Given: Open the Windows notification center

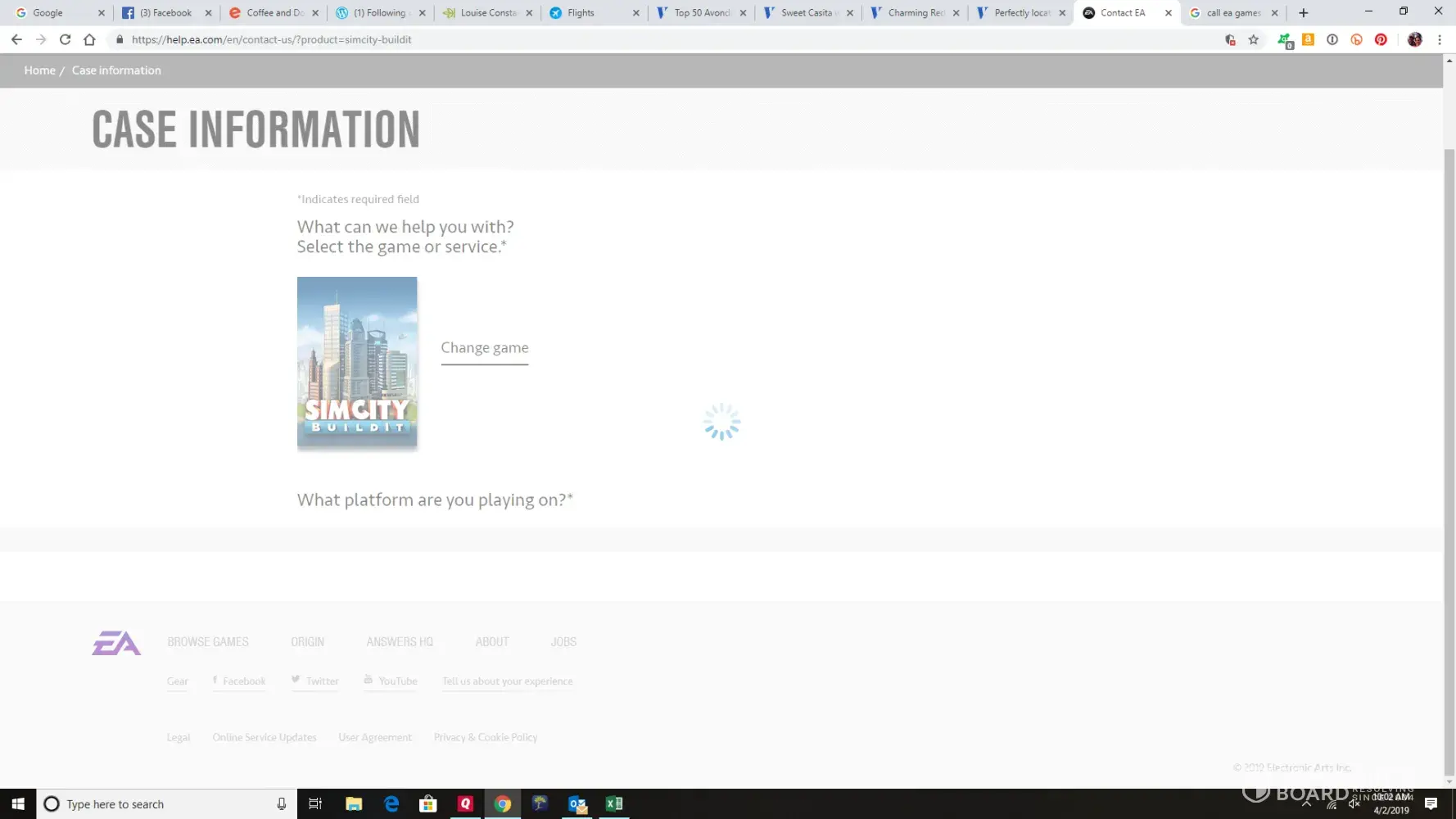Looking at the screenshot, I should point(1431,804).
